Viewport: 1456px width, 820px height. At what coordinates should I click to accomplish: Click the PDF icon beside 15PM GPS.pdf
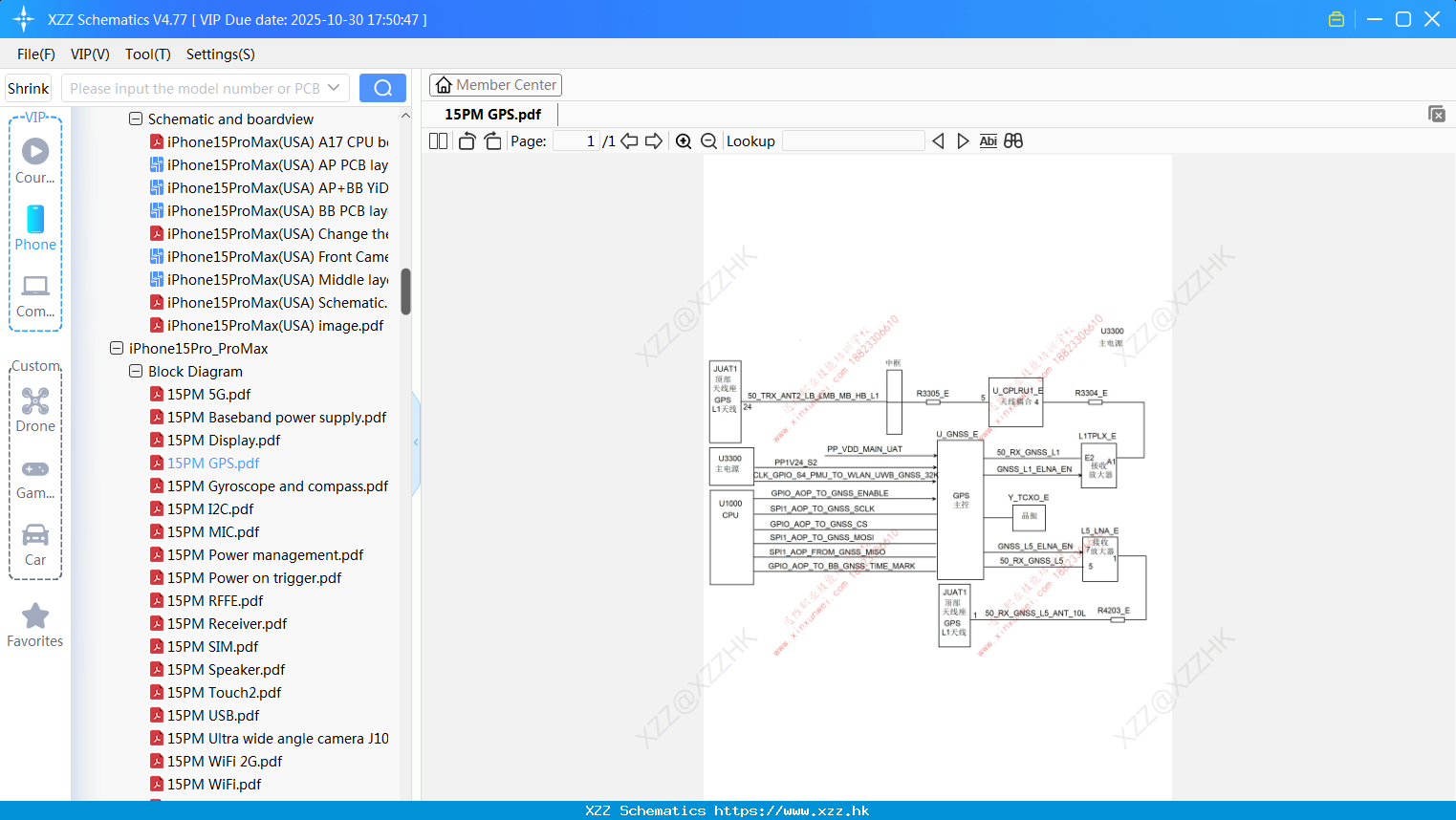(x=157, y=463)
